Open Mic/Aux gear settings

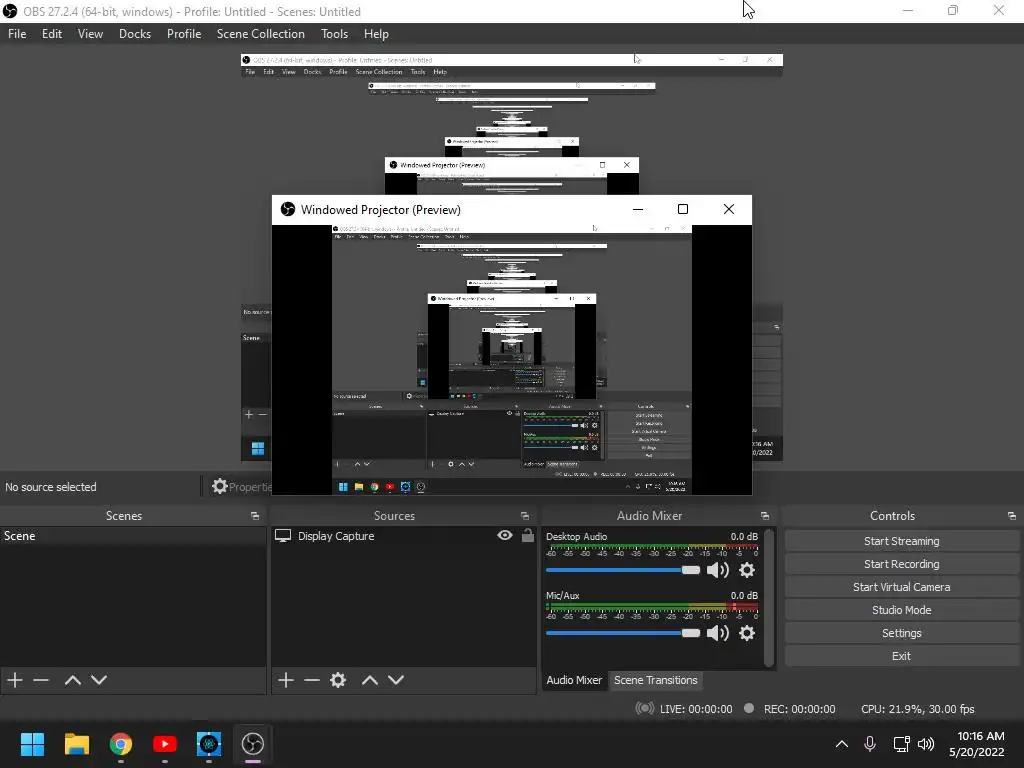(746, 633)
